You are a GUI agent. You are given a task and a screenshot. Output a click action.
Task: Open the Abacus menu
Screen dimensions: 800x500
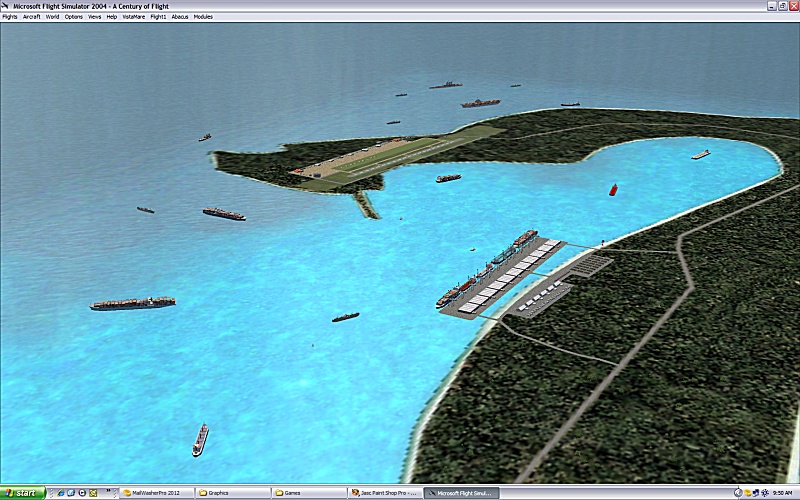180,17
